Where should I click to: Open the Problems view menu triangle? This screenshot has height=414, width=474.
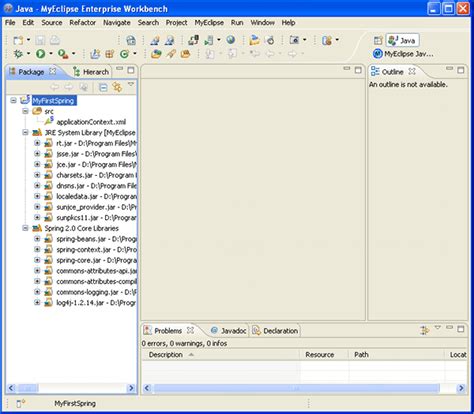point(438,328)
